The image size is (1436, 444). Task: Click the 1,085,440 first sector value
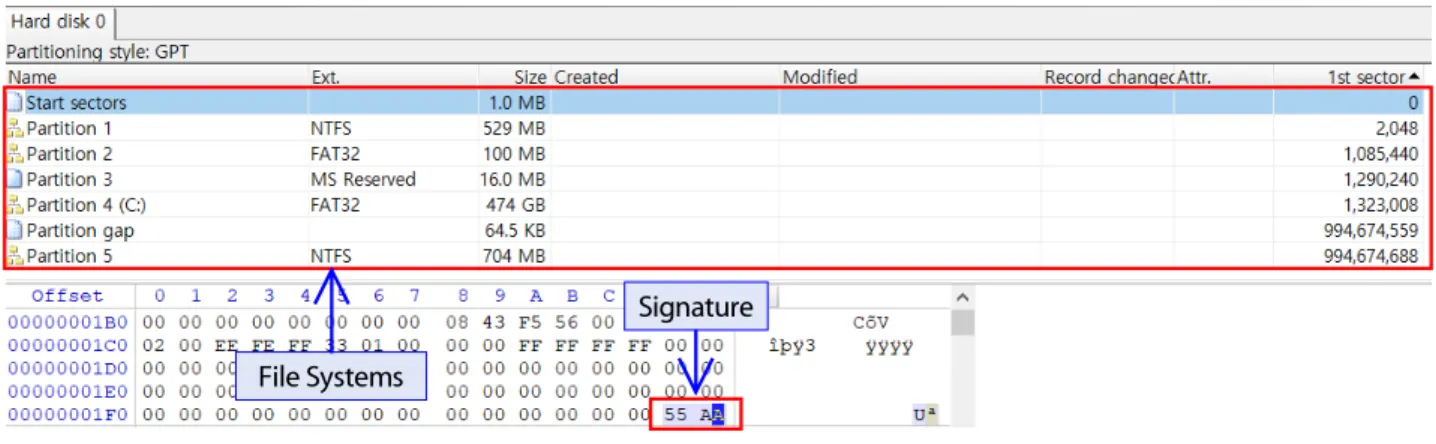pos(1381,154)
